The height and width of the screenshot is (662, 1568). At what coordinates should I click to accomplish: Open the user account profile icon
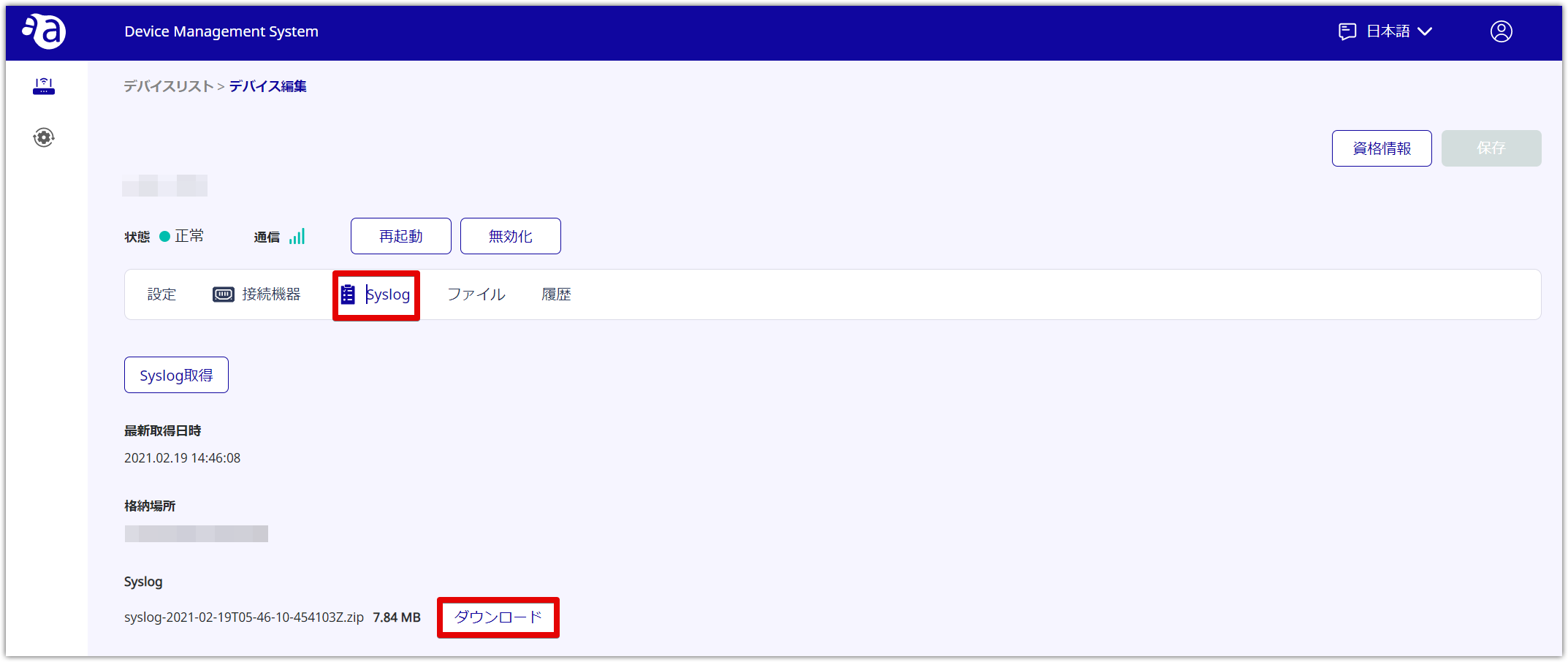pos(1501,31)
